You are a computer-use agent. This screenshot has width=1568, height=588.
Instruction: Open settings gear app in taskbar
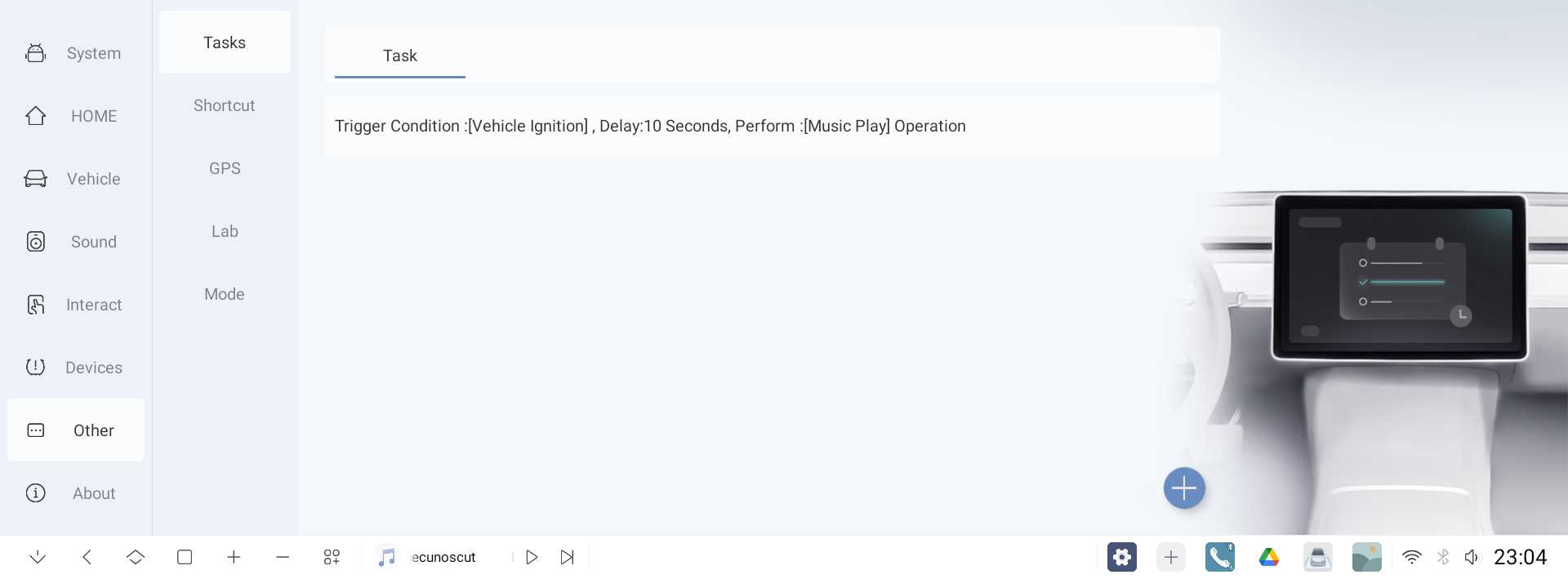click(1122, 557)
